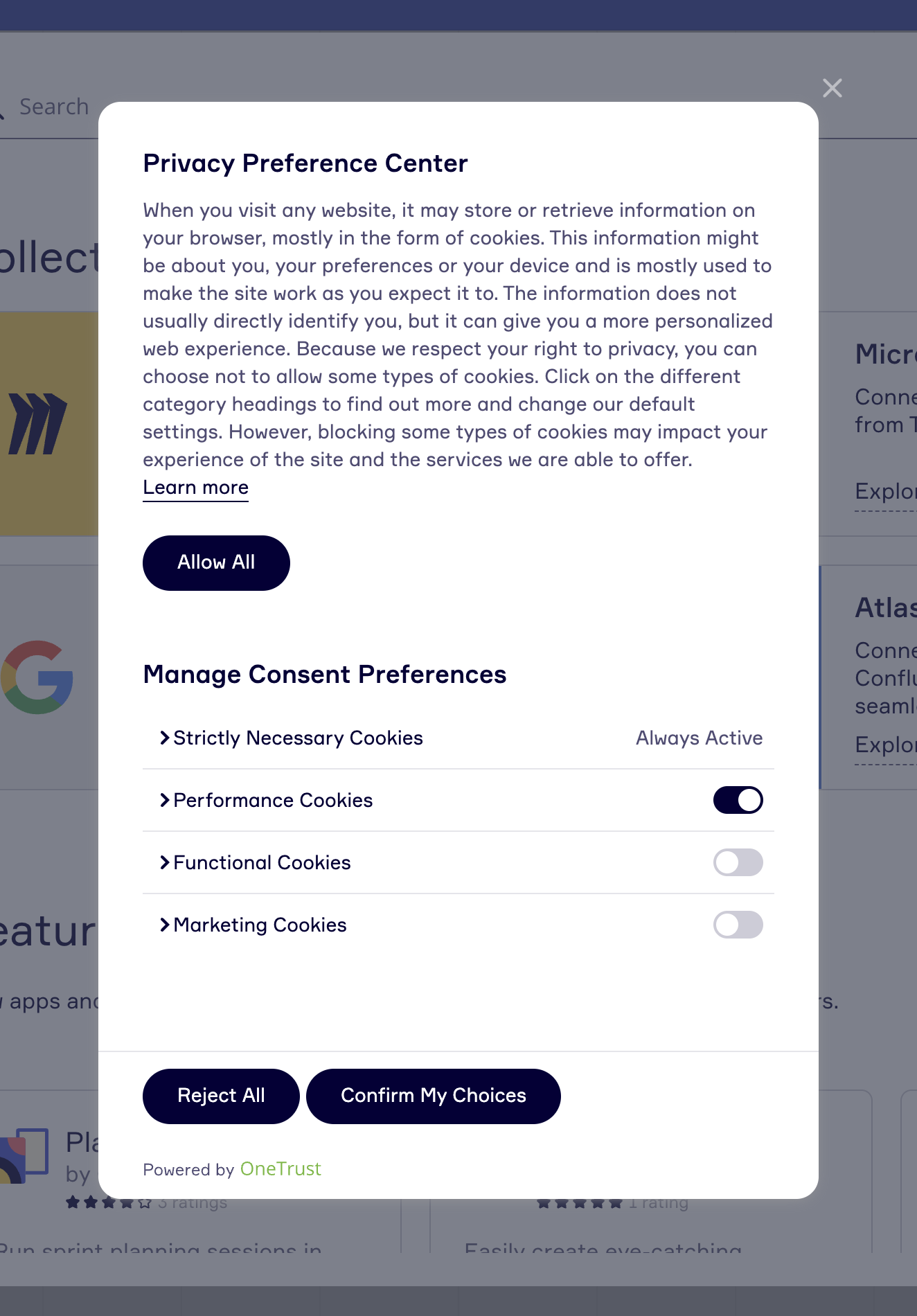The image size is (917, 1316).
Task: Confirm My Choices button click
Action: 433,1096
